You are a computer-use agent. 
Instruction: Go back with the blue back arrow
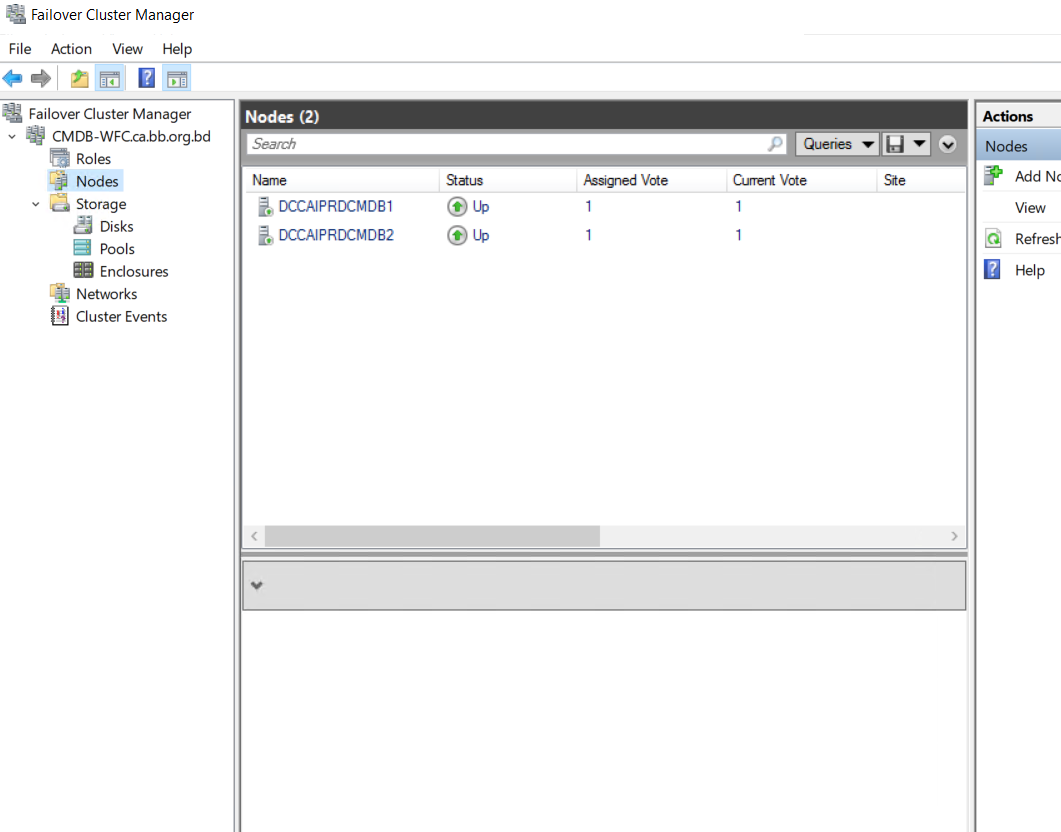tap(12, 78)
